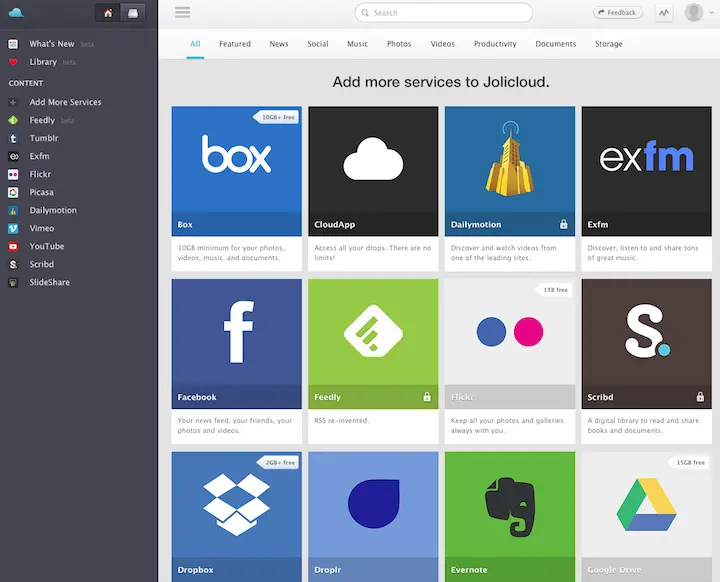Click the YouTube sidebar icon
Screen dimensions: 720x582
pyautogui.click(x=13, y=246)
